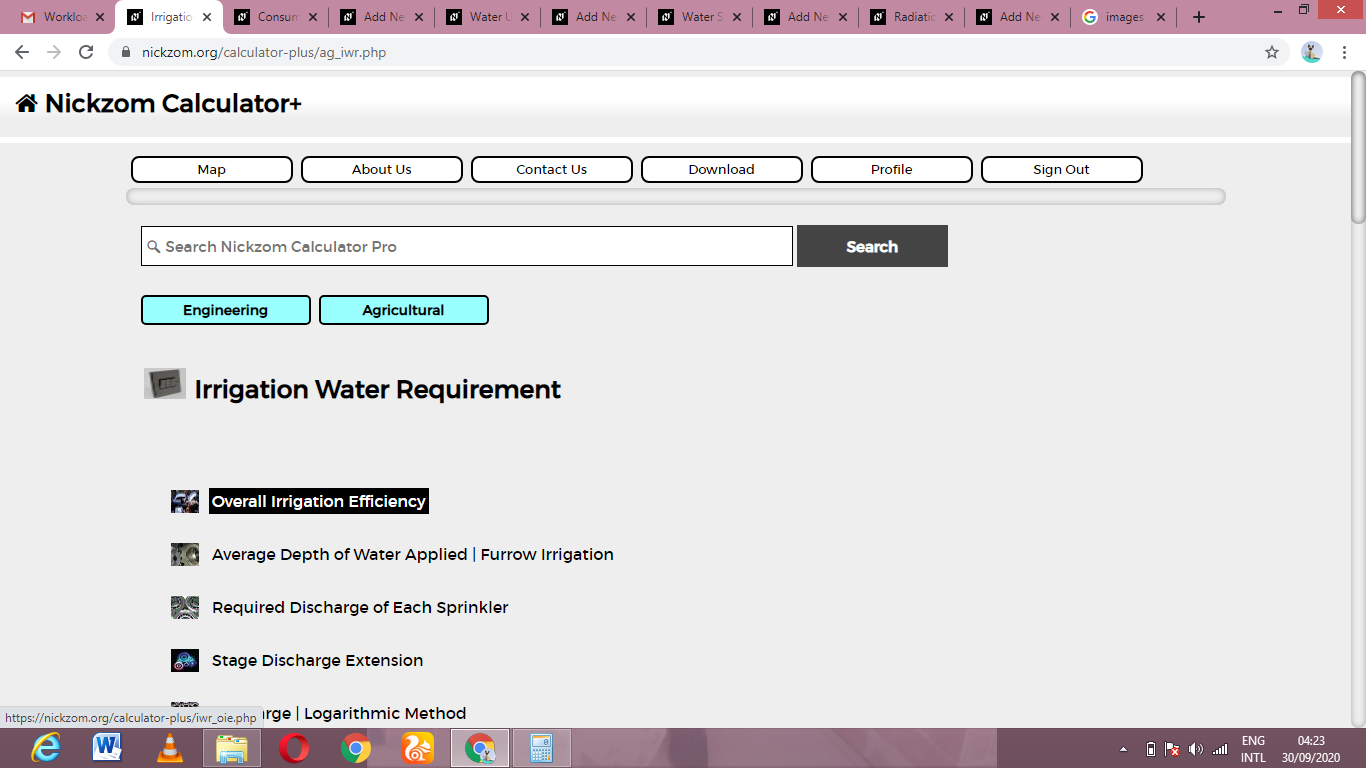Screen dimensions: 1366x768
Task: Click the Search Nickzom Calculator Pro field
Action: (467, 246)
